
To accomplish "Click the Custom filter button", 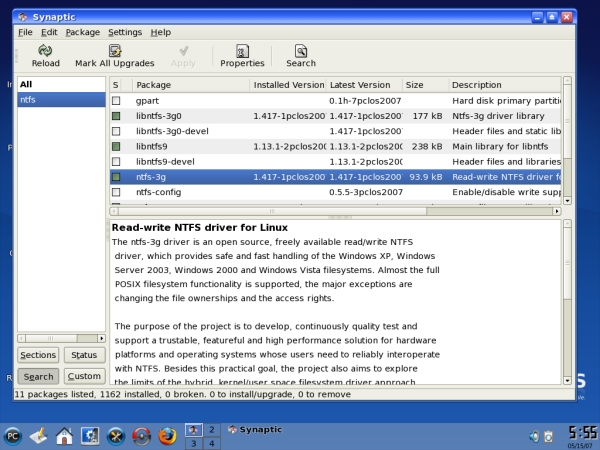I will coord(84,377).
